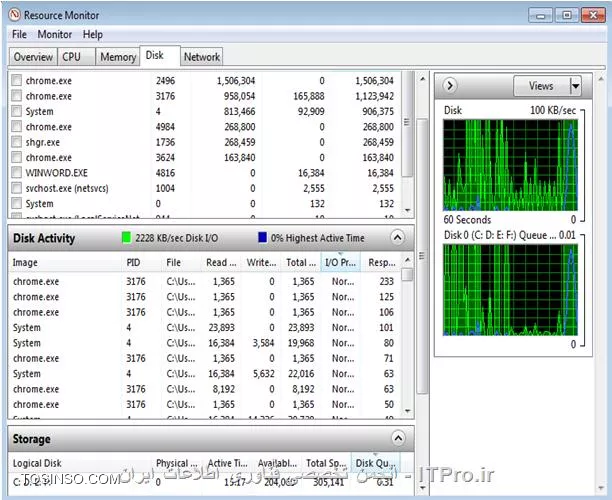This screenshot has height=500, width=612.
Task: Tick the checkbox for chrome.exe PID 3624
Action: [16, 157]
